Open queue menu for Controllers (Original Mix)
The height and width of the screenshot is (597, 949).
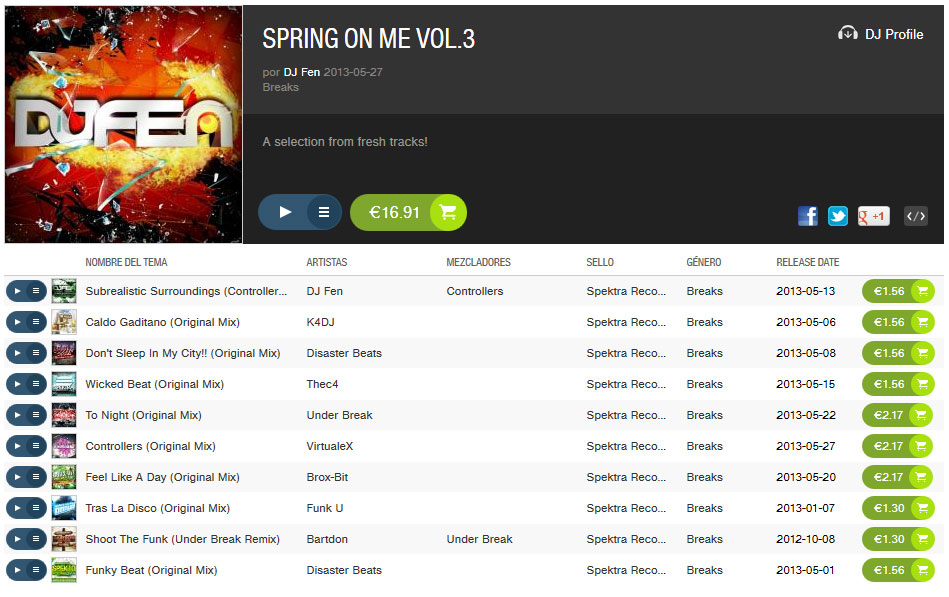point(36,446)
